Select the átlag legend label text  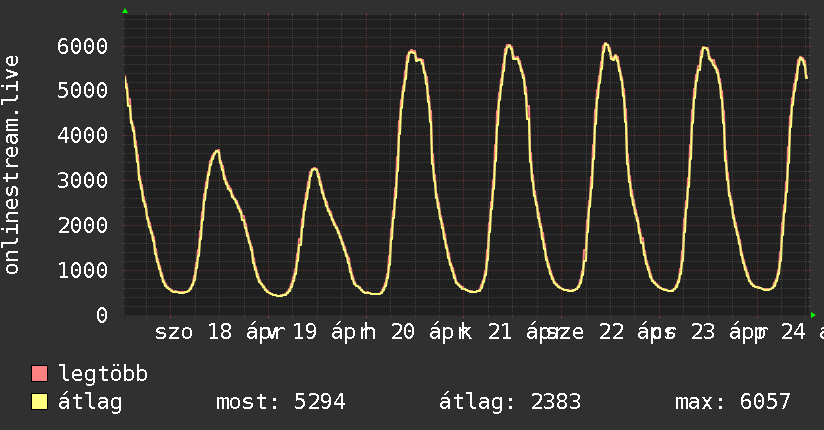[90, 403]
